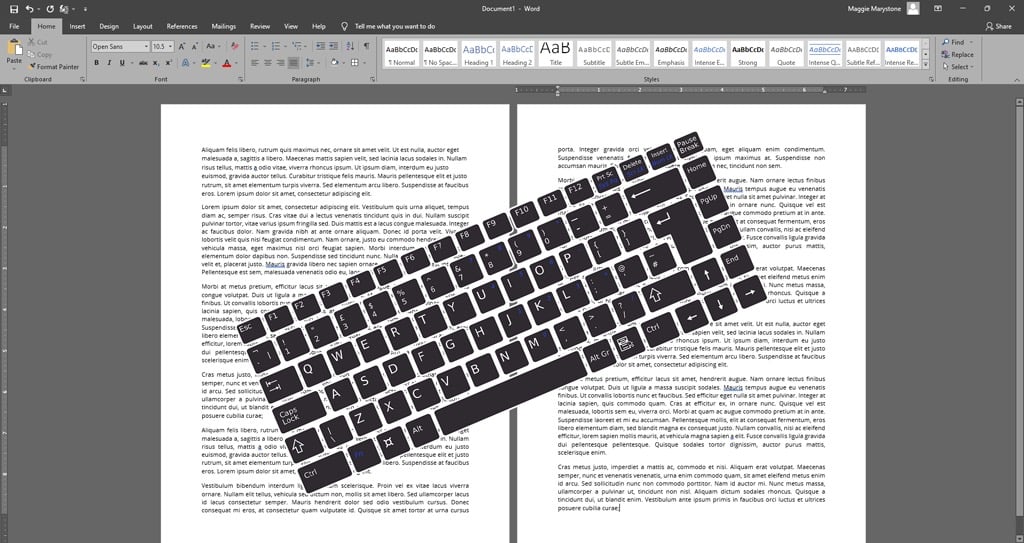The width and height of the screenshot is (1024, 543).
Task: Switch to the Layout tab
Action: tap(142, 27)
